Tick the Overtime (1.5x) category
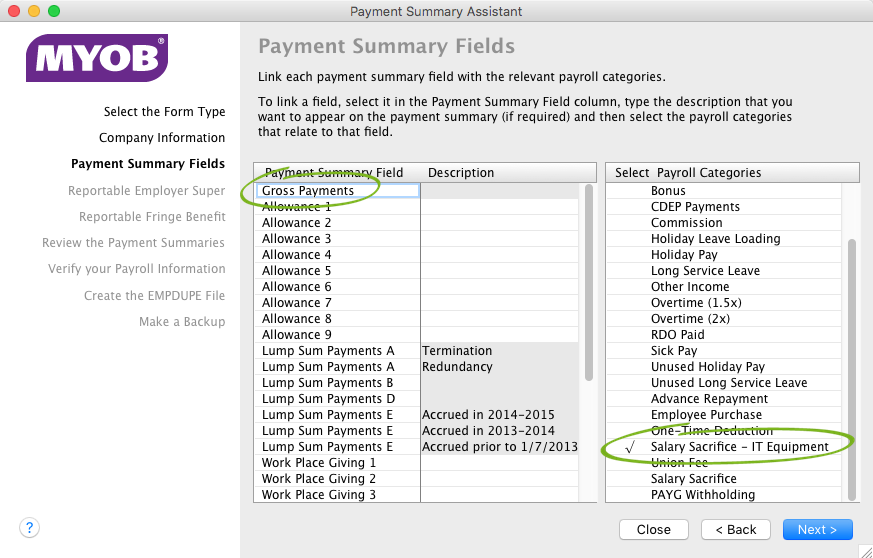This screenshot has height=558, width=873. 724,302
